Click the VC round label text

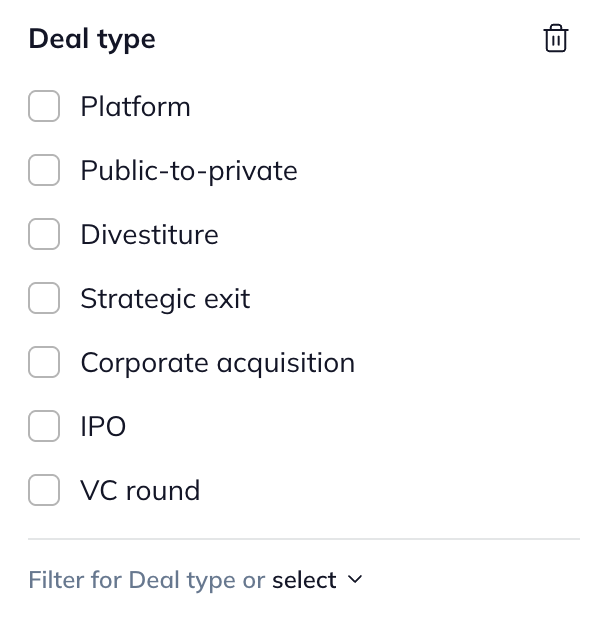pos(140,491)
